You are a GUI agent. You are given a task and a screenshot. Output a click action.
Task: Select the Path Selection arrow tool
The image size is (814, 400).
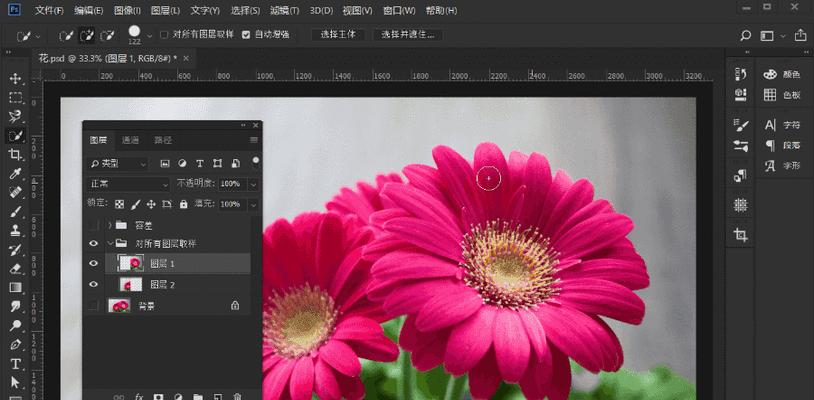click(x=15, y=383)
